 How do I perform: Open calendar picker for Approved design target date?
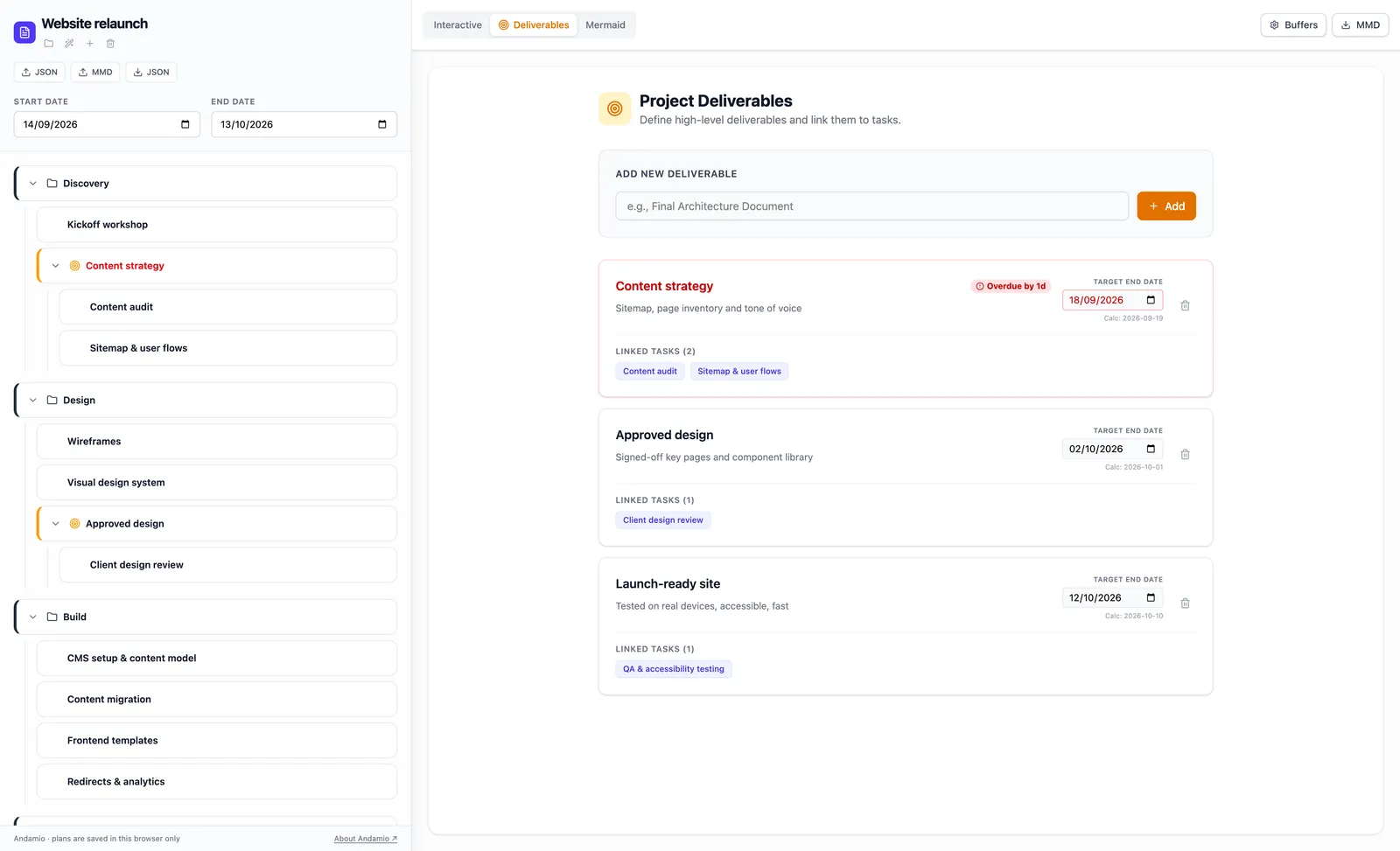[x=1151, y=449]
